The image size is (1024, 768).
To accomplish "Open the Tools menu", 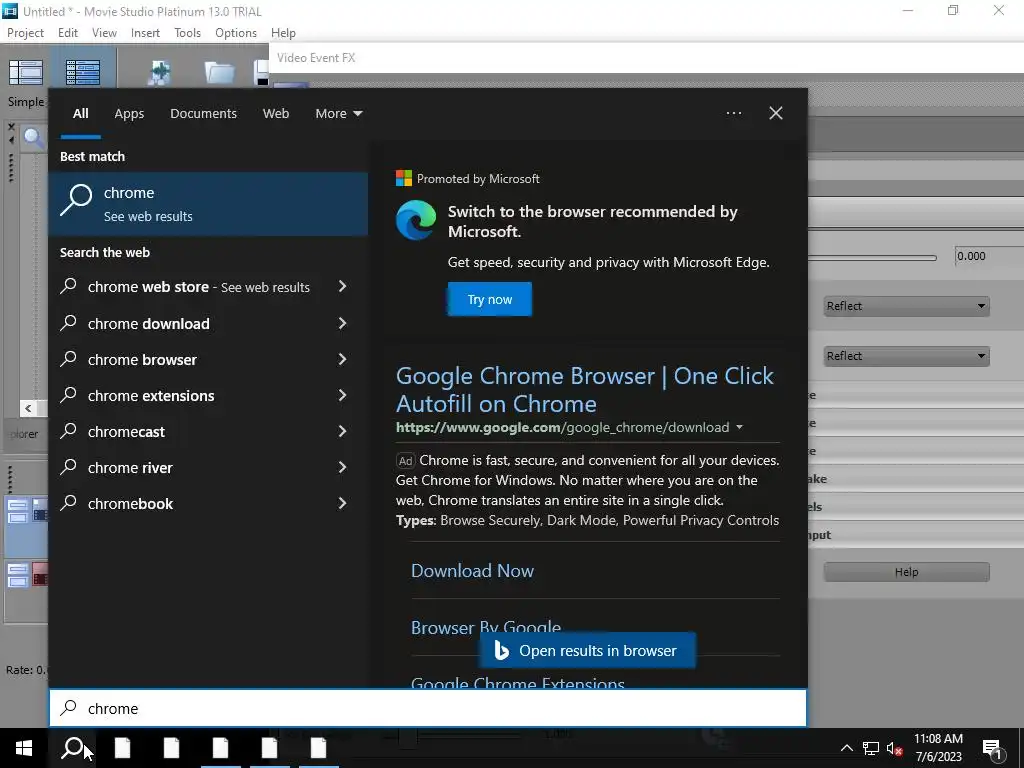I will [x=187, y=33].
